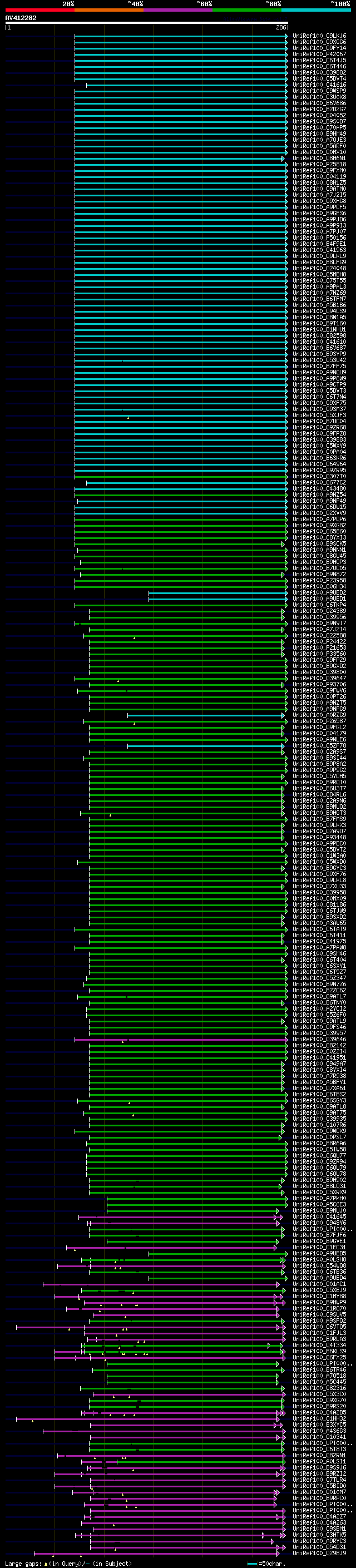This screenshot has height=1568, width=356.
Task: Click hit label UniRef100_B9GES6
Action: [319, 213]
